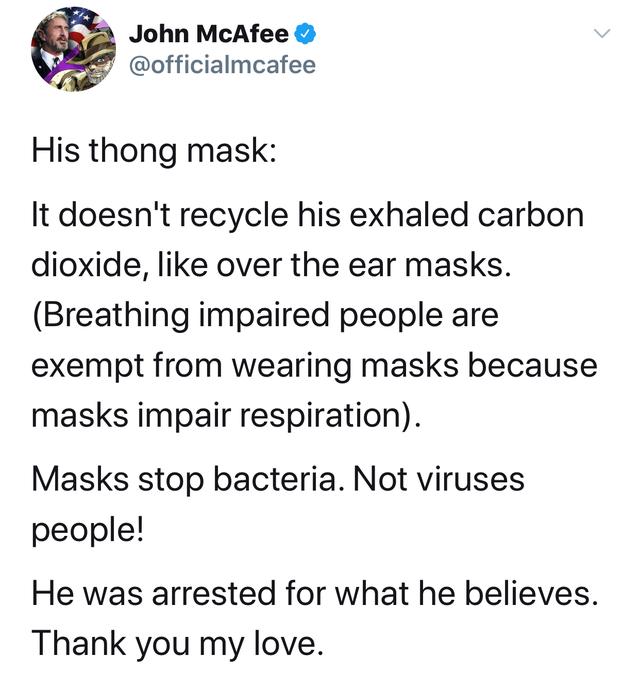The height and width of the screenshot is (673, 640).
Task: Select the line "(Breathing impaired people are"
Action: (x=265, y=315)
